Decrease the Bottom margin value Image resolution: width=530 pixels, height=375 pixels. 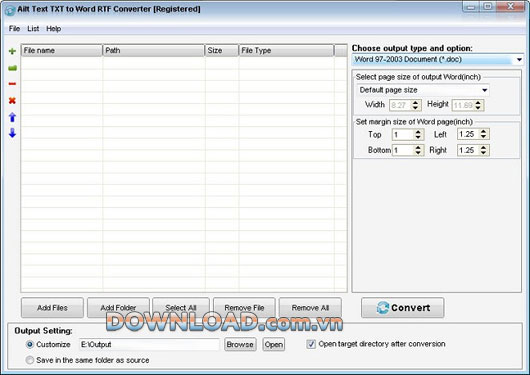[x=418, y=153]
